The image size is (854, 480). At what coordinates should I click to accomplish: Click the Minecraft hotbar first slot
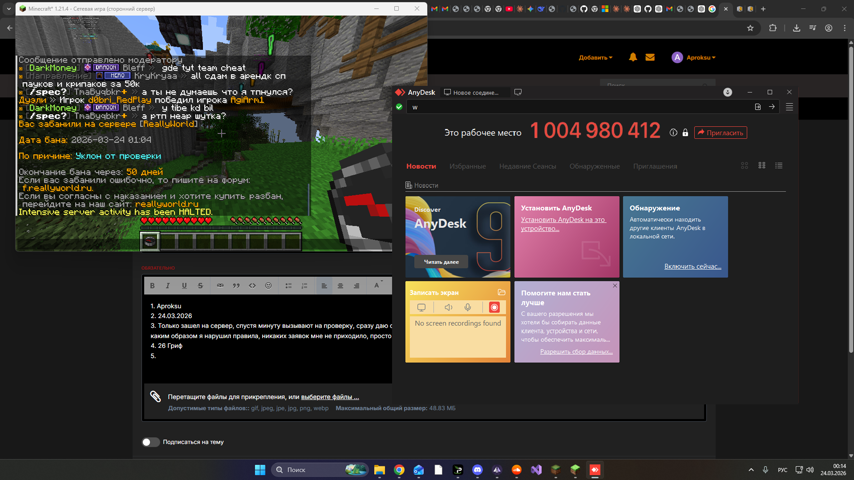[150, 241]
